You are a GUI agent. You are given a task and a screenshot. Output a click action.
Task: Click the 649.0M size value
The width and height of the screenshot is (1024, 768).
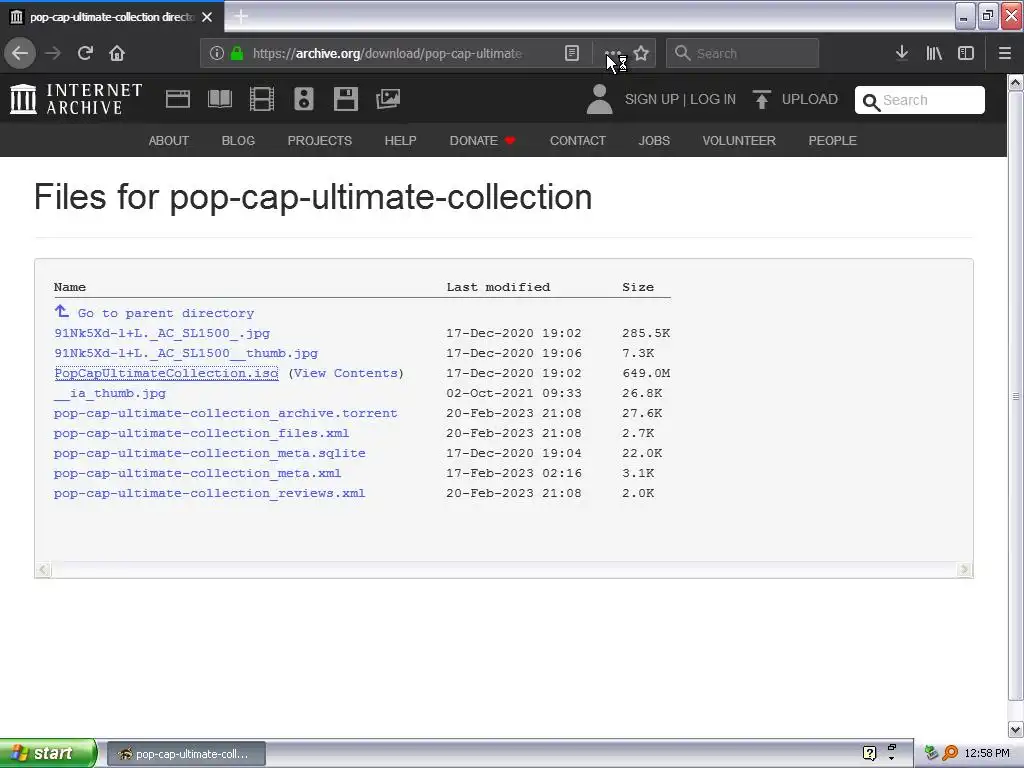tap(646, 373)
